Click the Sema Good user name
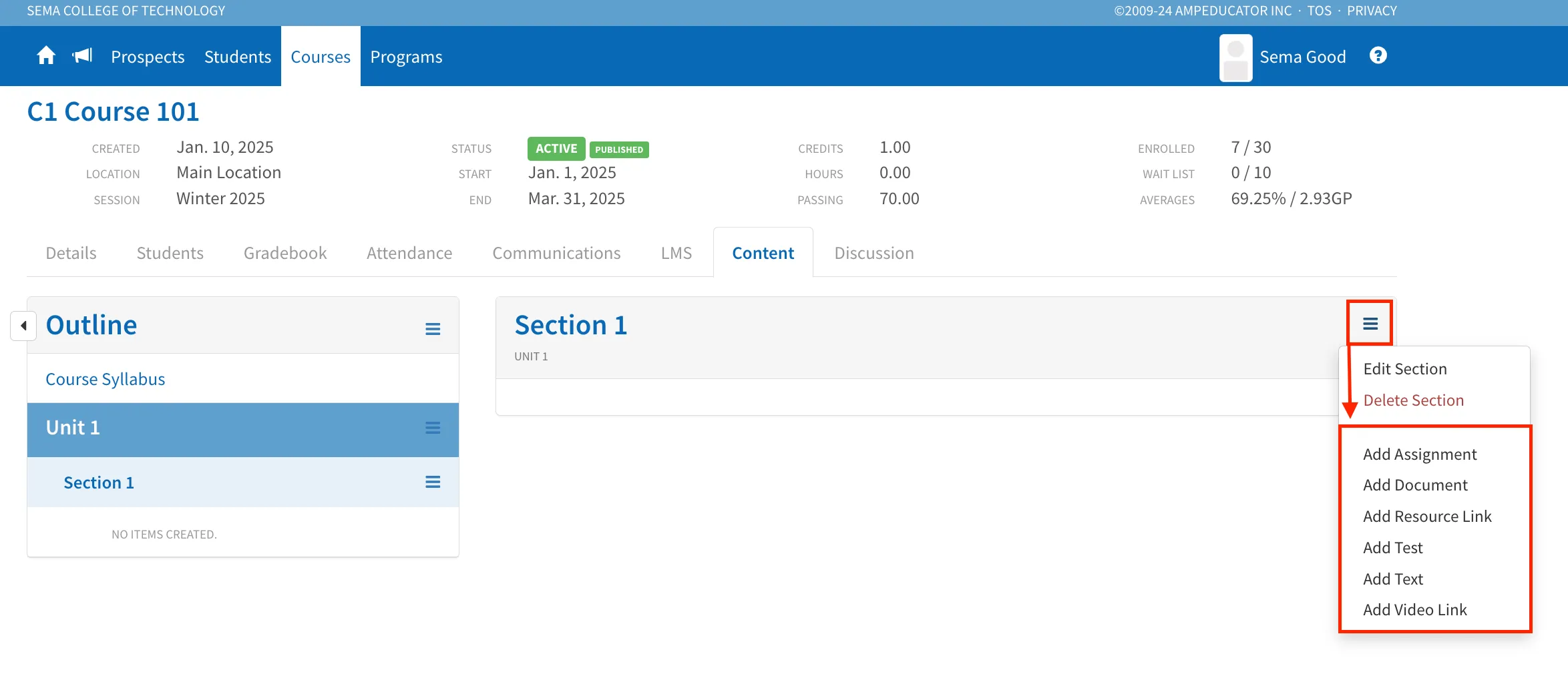 (x=1303, y=57)
